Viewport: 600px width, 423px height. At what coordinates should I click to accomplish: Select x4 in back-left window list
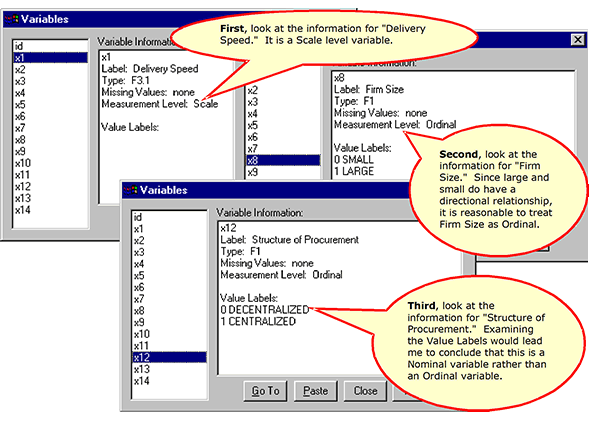pos(50,93)
